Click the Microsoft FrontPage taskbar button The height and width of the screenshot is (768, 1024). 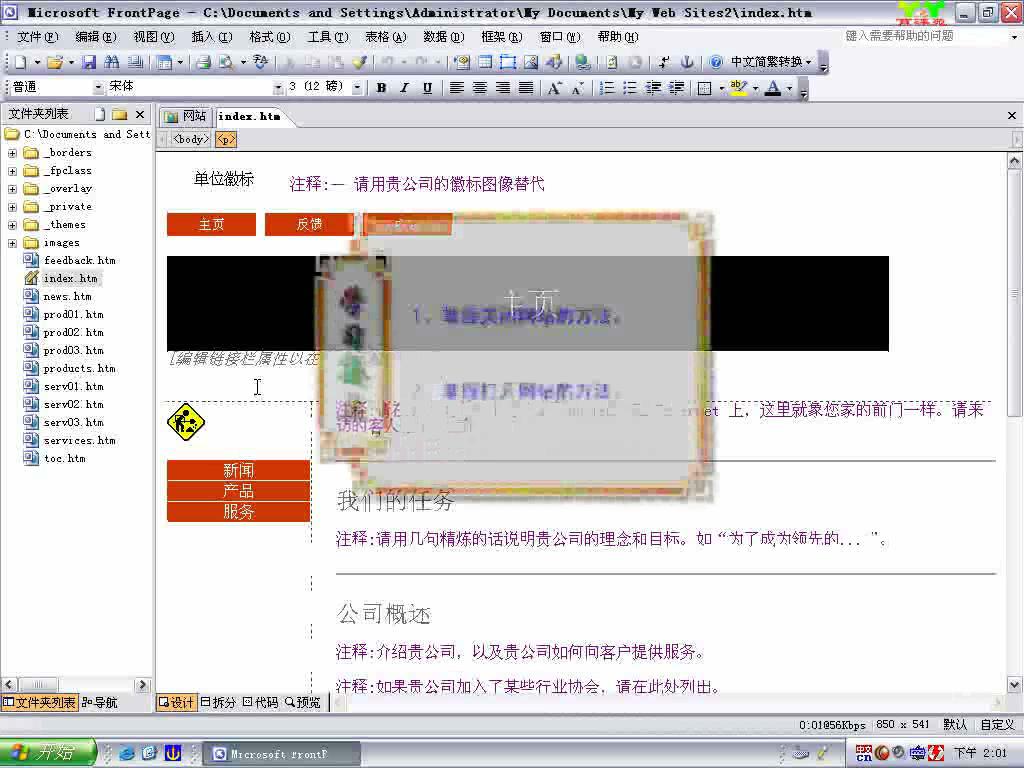tap(283, 754)
